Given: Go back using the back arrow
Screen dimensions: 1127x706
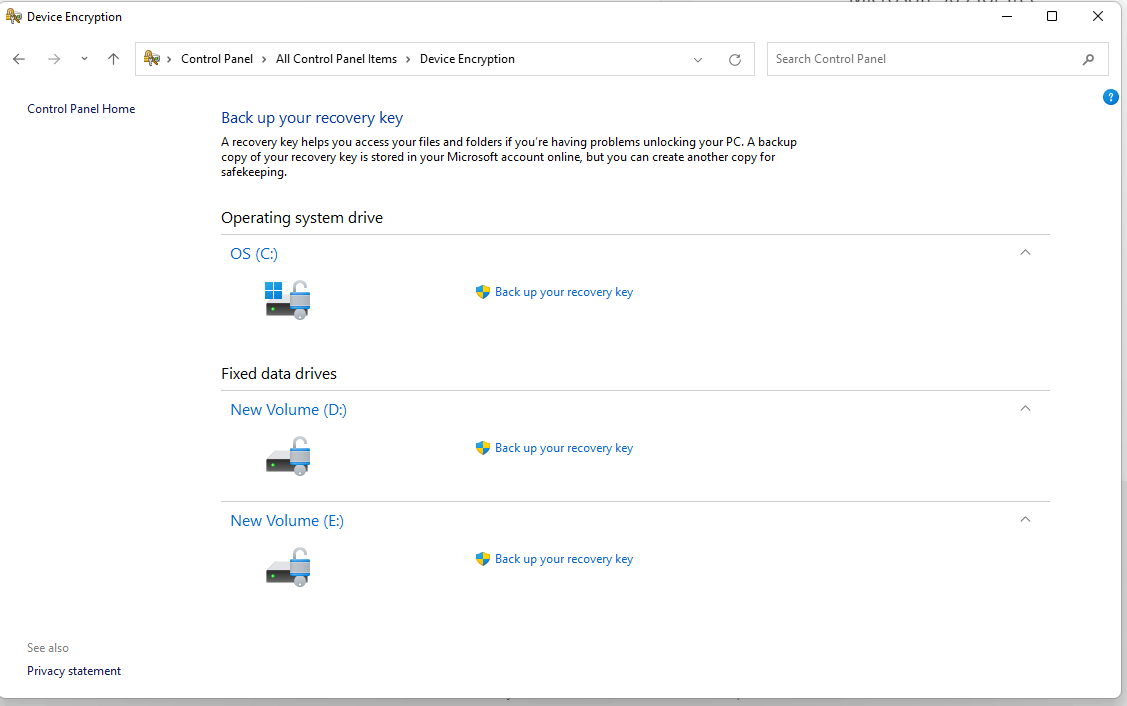Looking at the screenshot, I should pyautogui.click(x=18, y=59).
